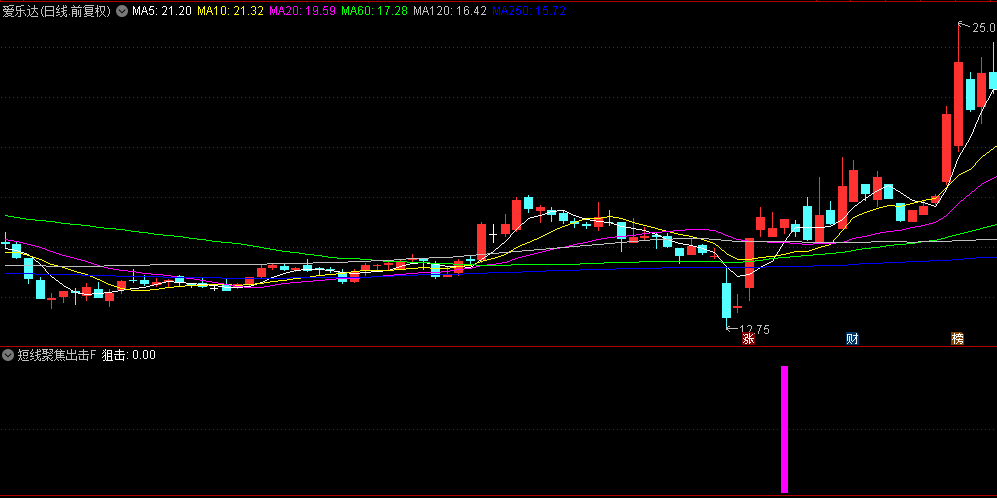Image resolution: width=997 pixels, height=498 pixels.
Task: Click the red 涨 event marker
Action: (x=748, y=338)
